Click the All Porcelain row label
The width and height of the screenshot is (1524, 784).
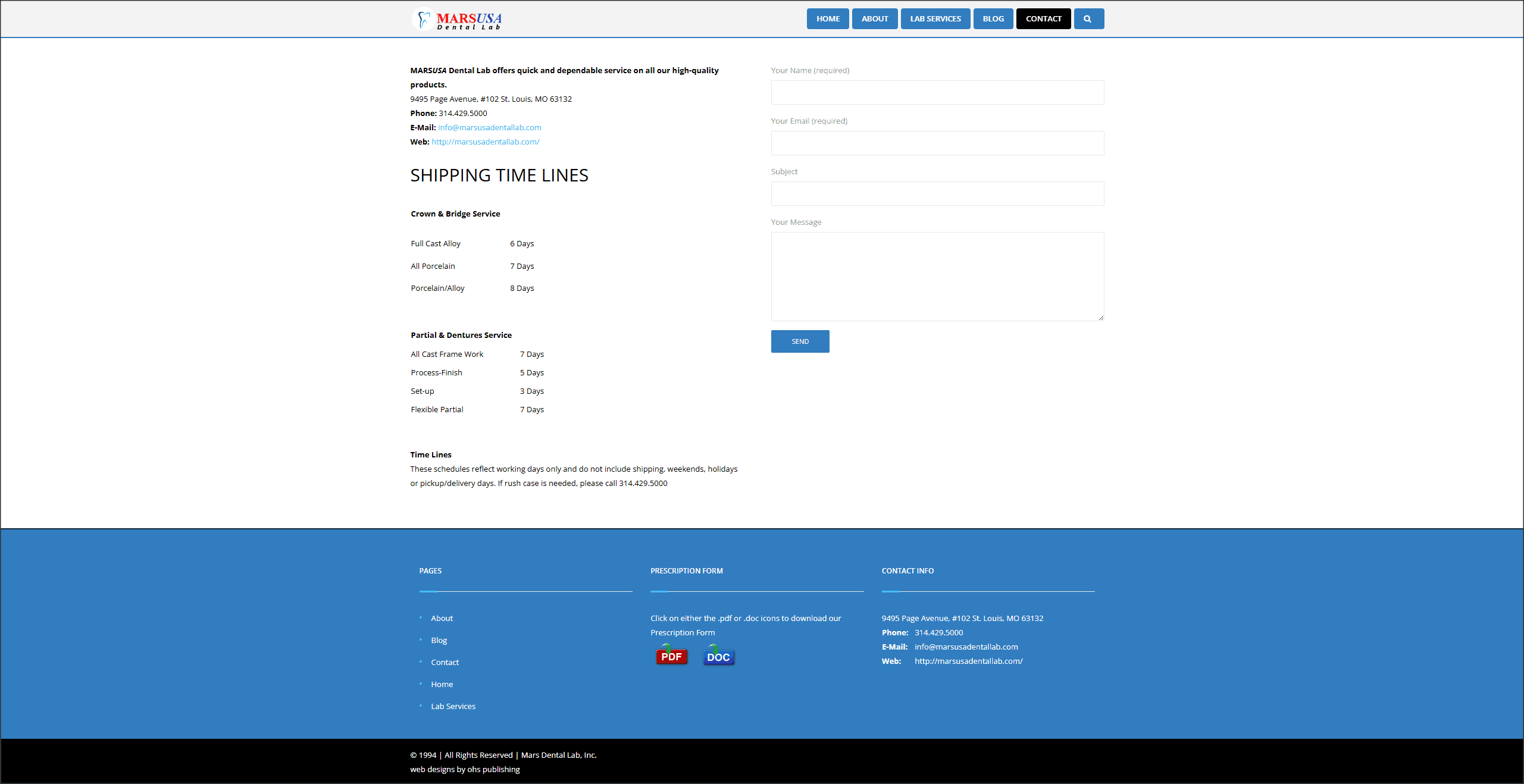(x=433, y=266)
